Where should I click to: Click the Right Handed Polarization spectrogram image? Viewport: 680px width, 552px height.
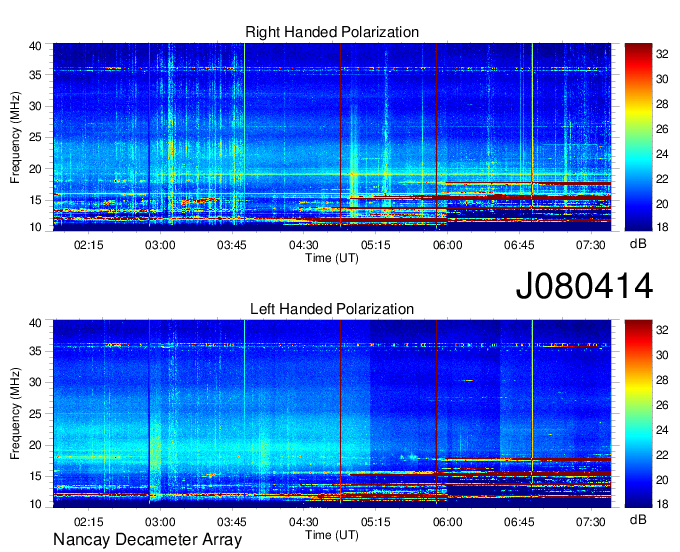click(x=332, y=136)
